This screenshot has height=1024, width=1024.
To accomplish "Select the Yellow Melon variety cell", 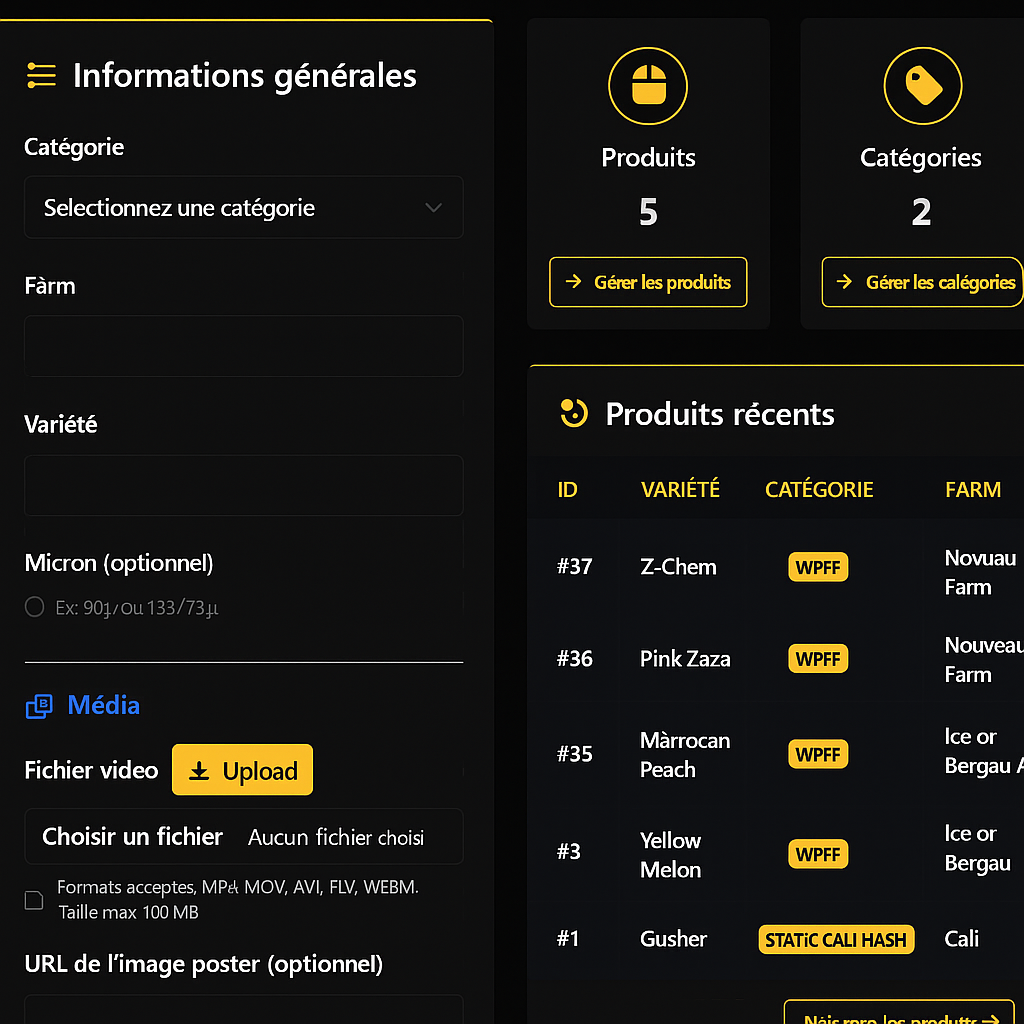I will [671, 855].
